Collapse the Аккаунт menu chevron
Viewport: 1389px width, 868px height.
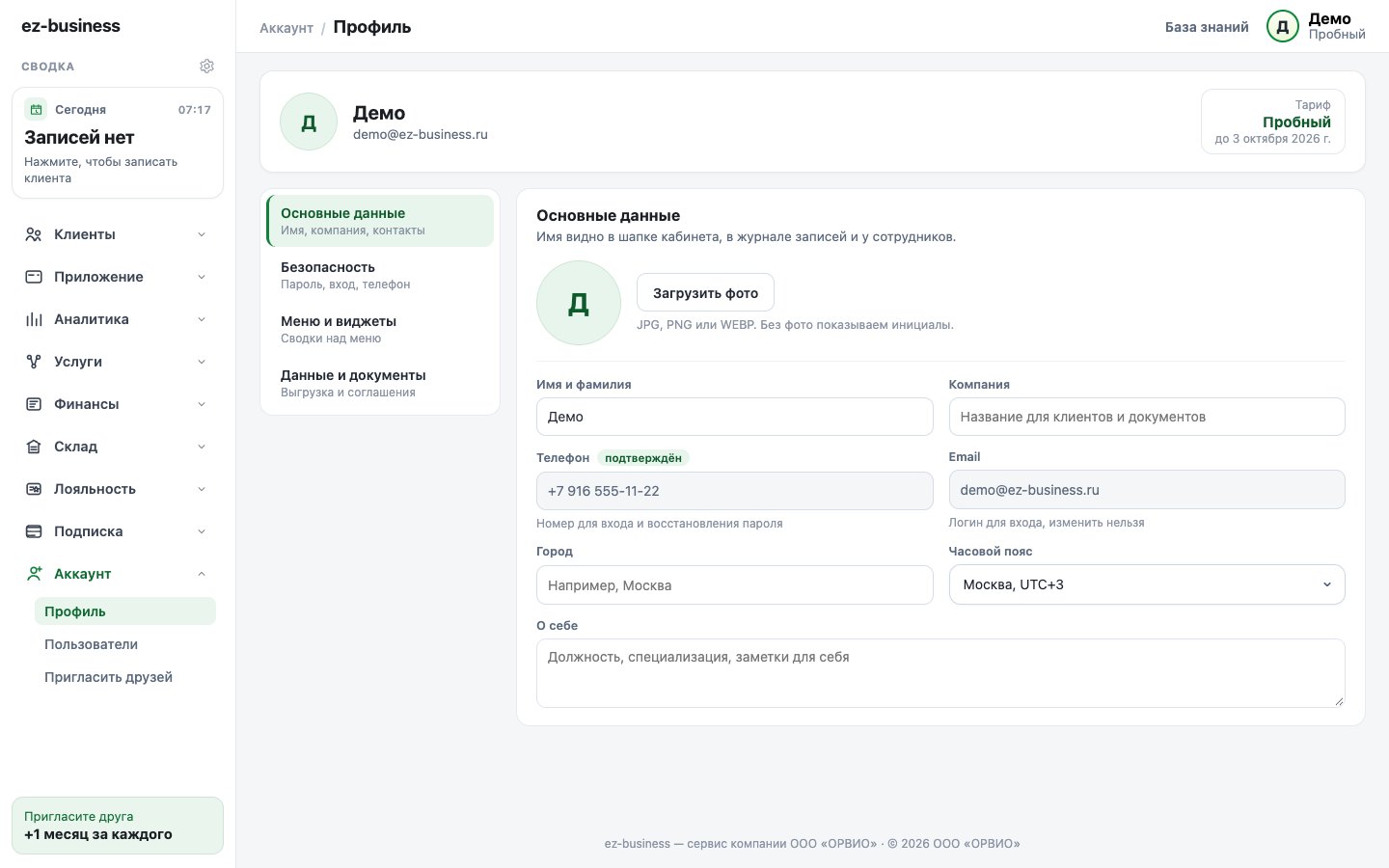coord(202,574)
